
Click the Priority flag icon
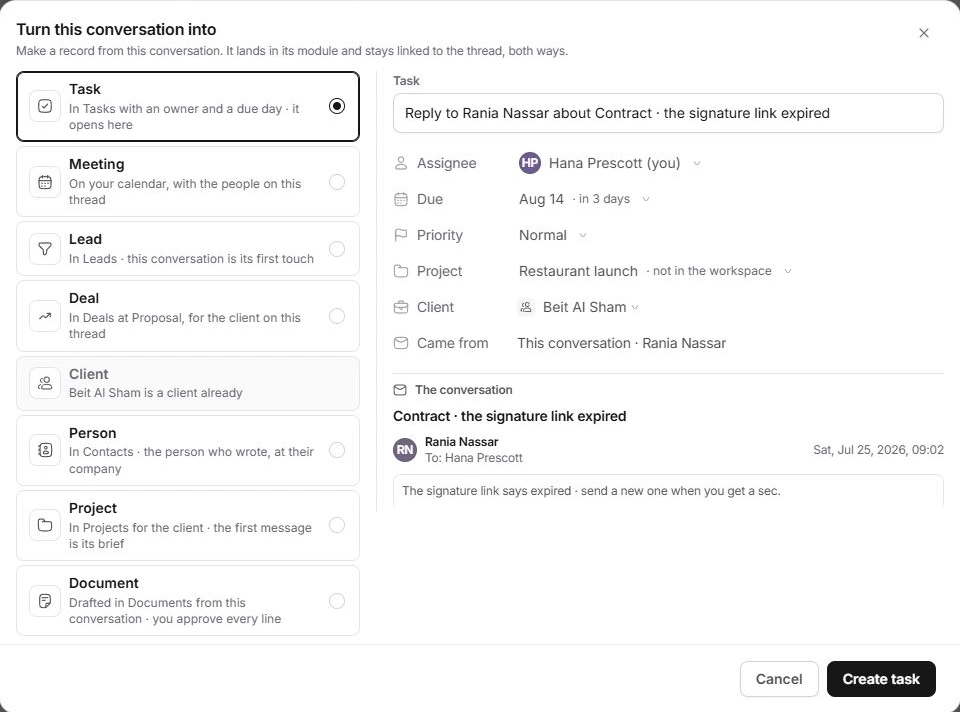[401, 235]
